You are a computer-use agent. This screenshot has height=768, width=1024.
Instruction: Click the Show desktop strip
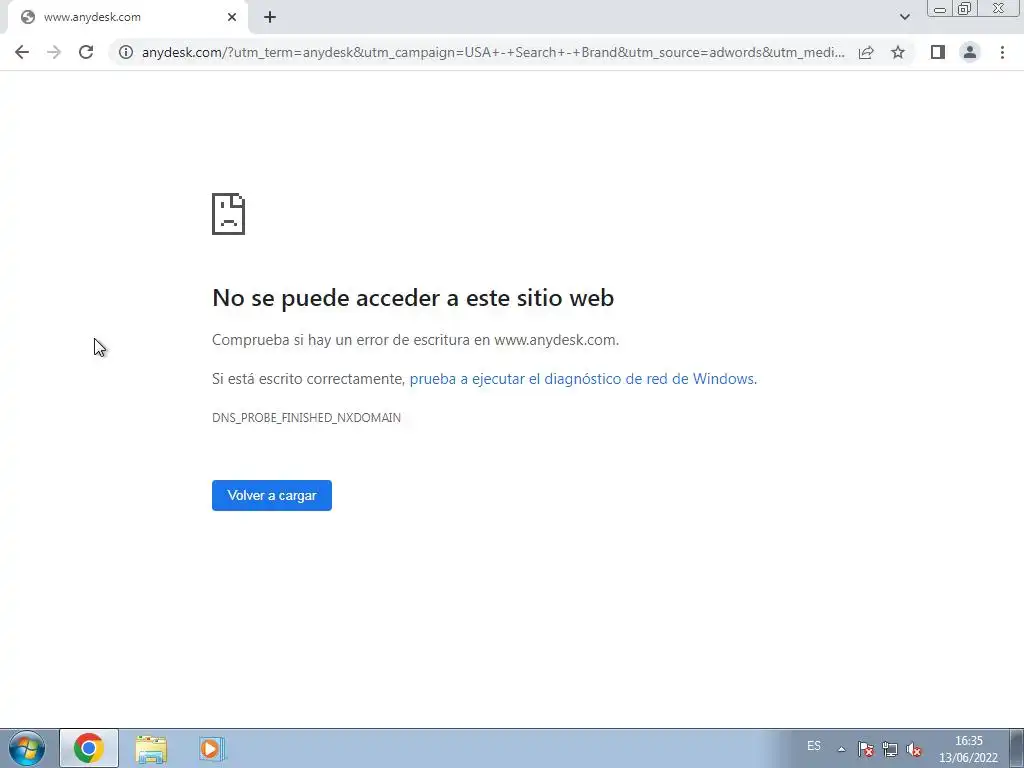click(1017, 748)
